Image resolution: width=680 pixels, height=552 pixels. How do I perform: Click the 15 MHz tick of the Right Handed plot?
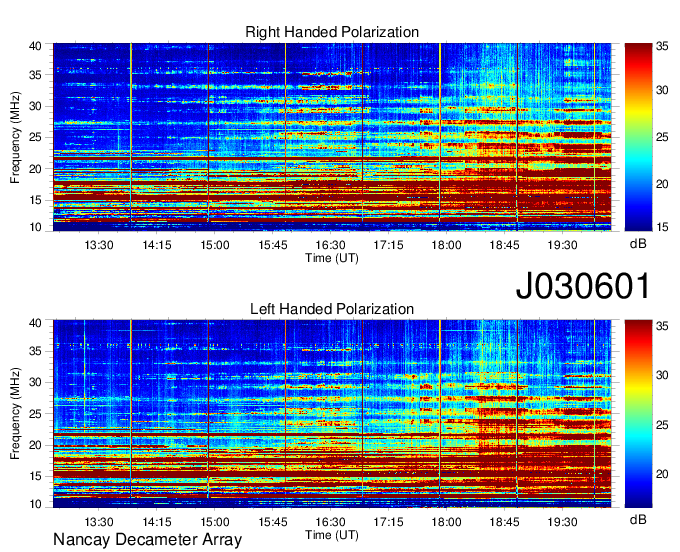[35, 200]
